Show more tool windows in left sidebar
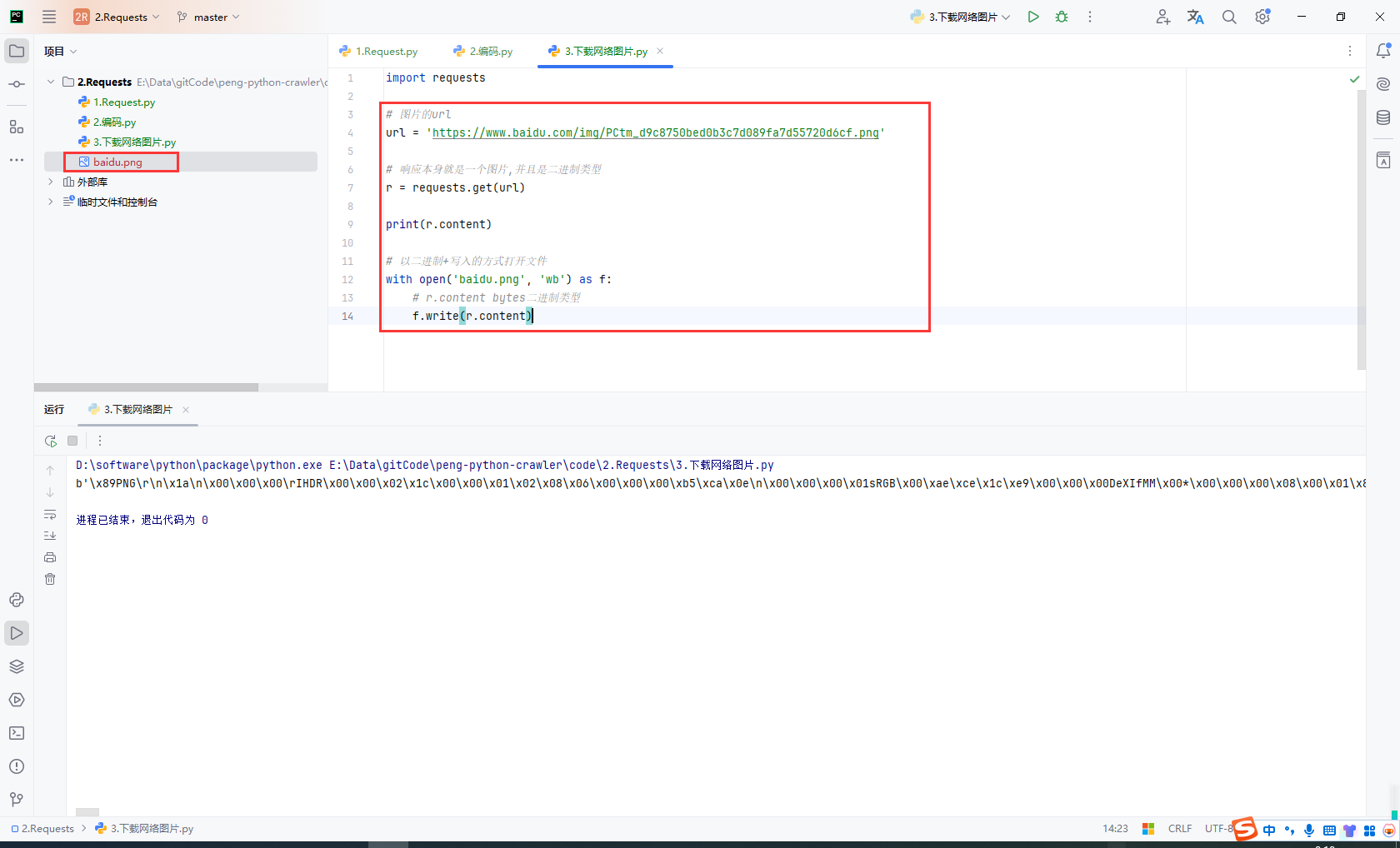This screenshot has height=848, width=1400. [x=17, y=160]
